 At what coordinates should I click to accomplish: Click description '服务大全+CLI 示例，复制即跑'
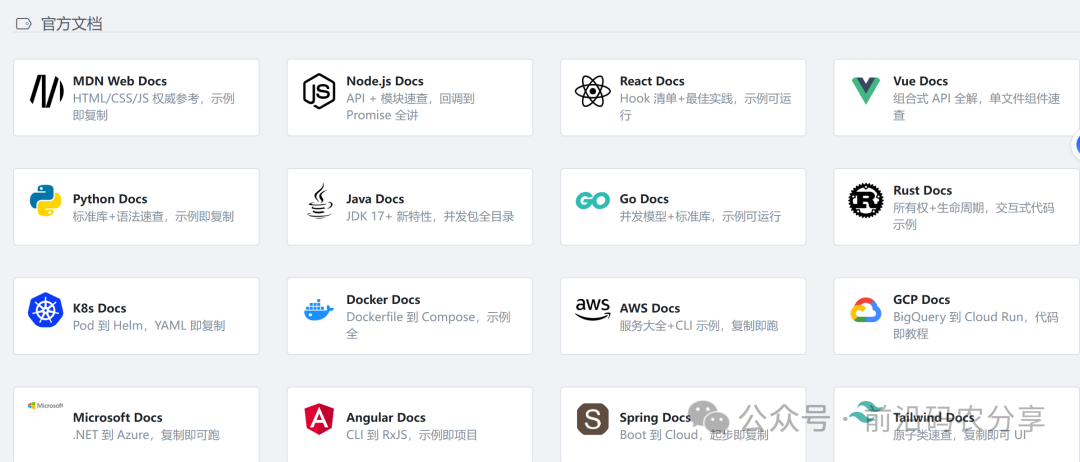coord(699,326)
